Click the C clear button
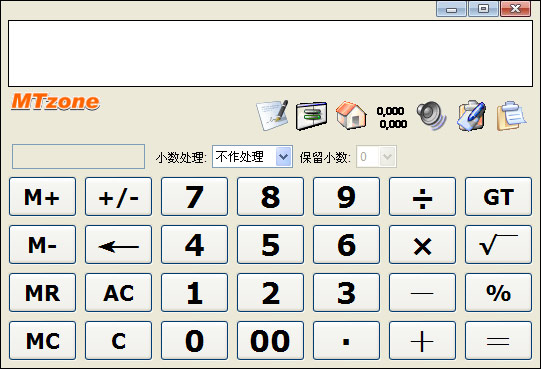 [118, 341]
